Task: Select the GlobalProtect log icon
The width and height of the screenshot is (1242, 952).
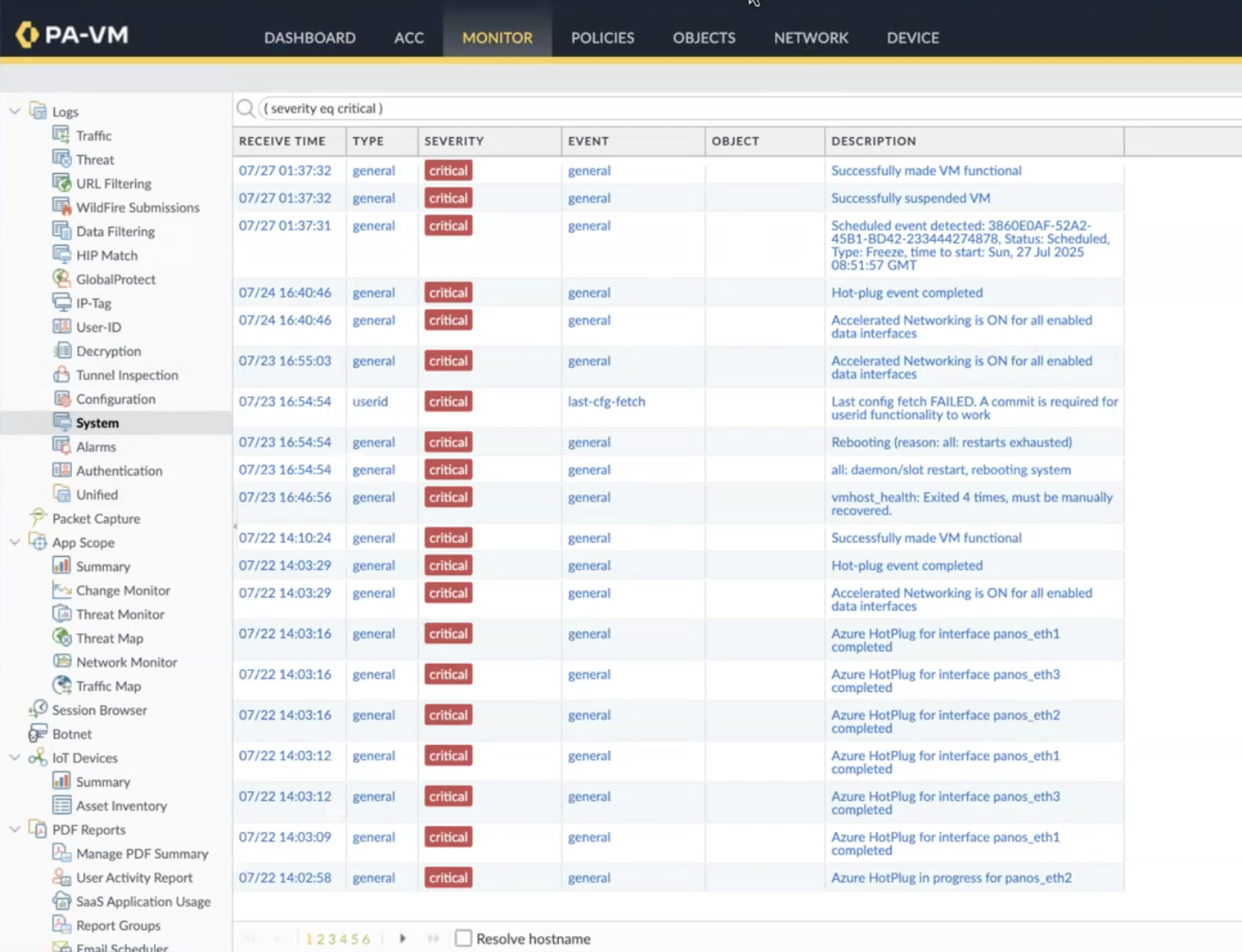Action: (60, 278)
